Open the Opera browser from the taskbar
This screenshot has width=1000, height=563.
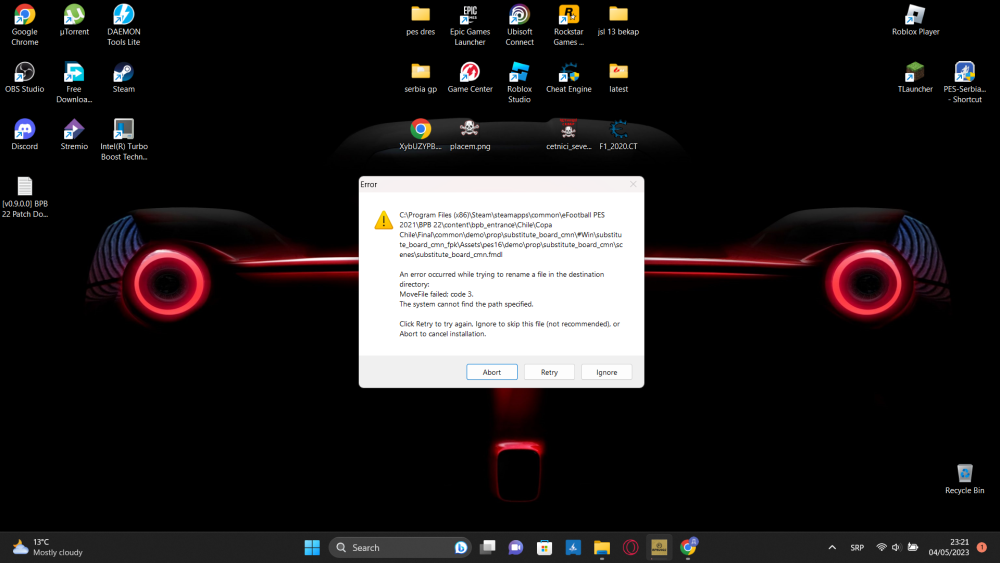coord(631,547)
